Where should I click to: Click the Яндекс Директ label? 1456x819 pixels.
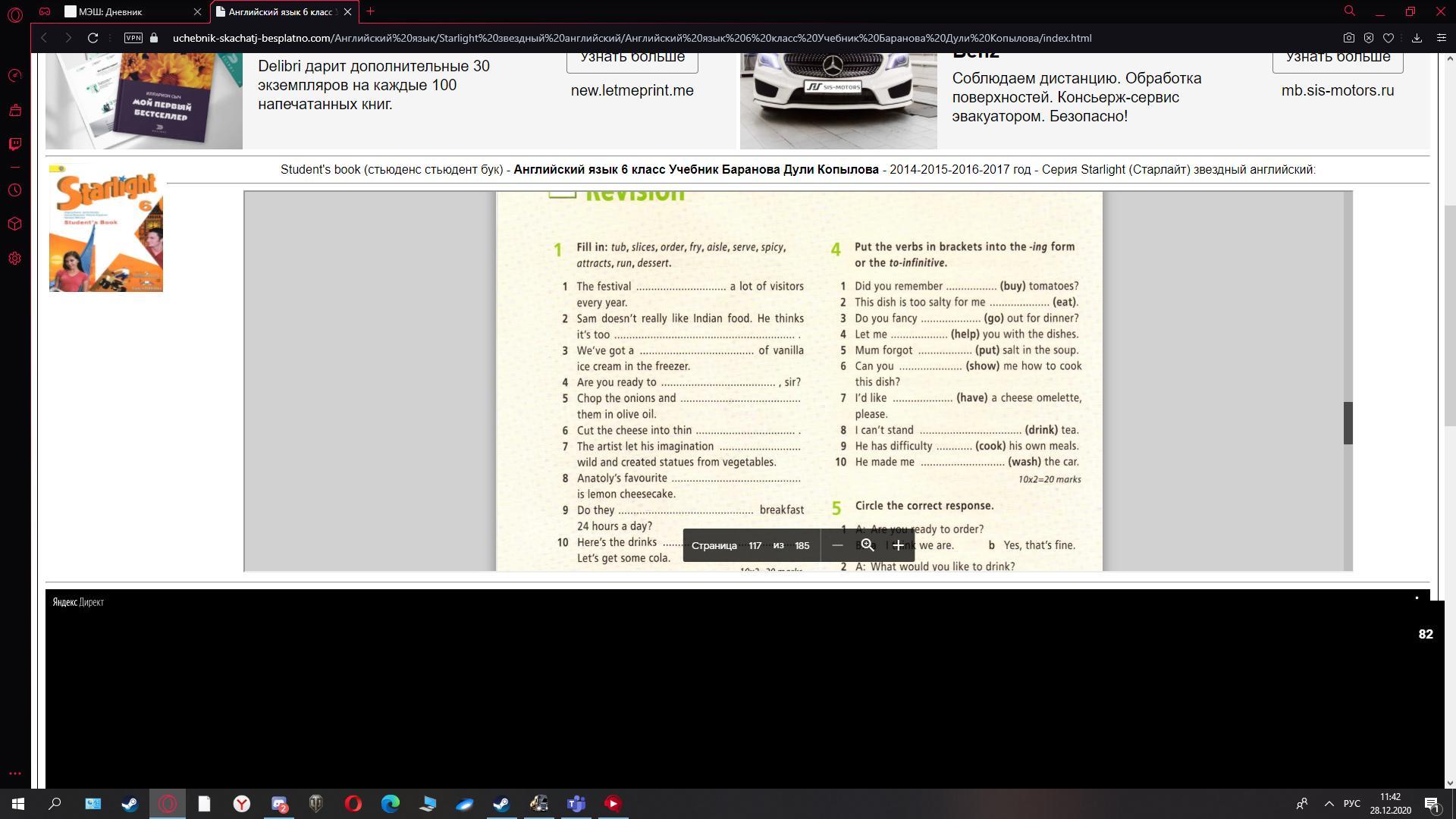click(78, 603)
